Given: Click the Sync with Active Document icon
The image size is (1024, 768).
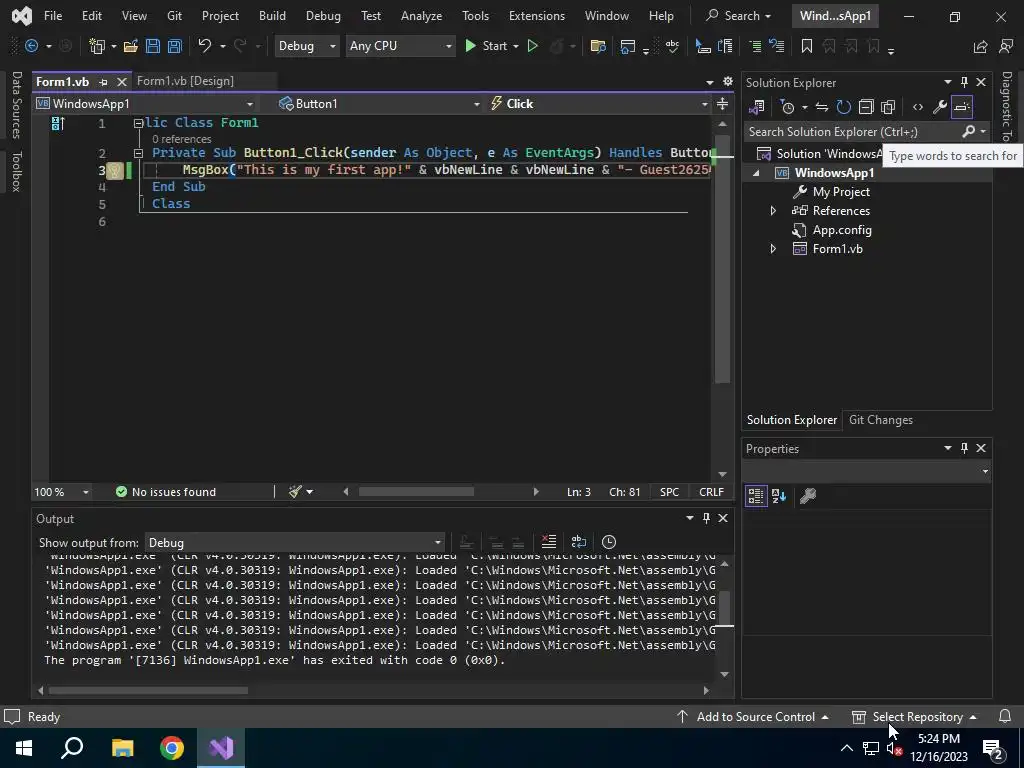Looking at the screenshot, I should (x=822, y=107).
